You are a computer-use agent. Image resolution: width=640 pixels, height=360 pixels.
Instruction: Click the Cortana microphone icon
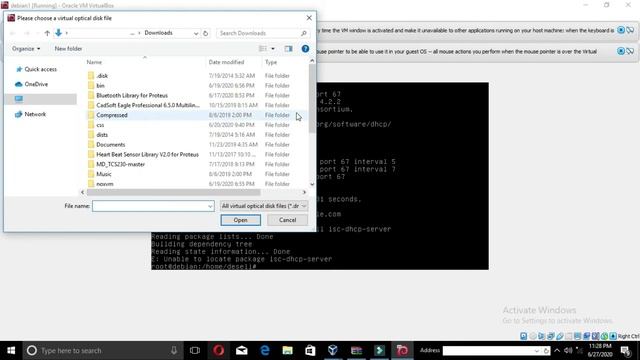tap(174, 350)
